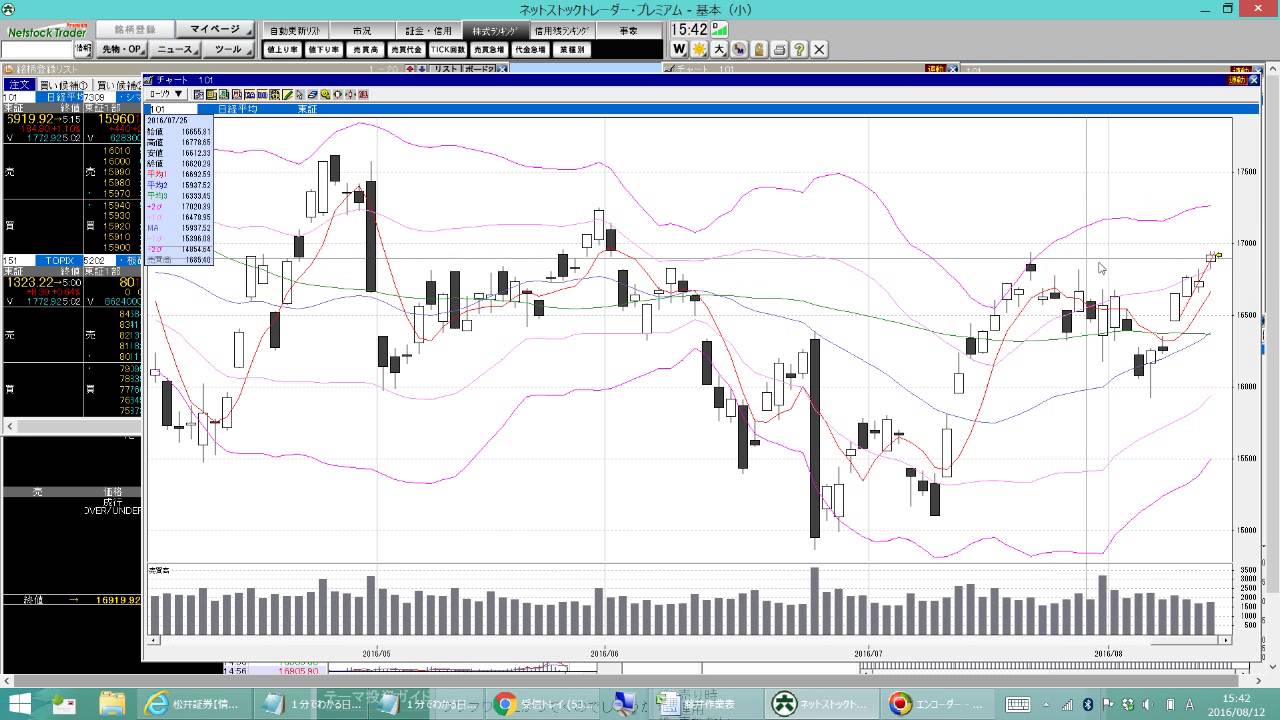Click the magnifier zoom icon in chart toolbar
Viewport: 1280px width, 720px height.
pyautogui.click(x=326, y=94)
